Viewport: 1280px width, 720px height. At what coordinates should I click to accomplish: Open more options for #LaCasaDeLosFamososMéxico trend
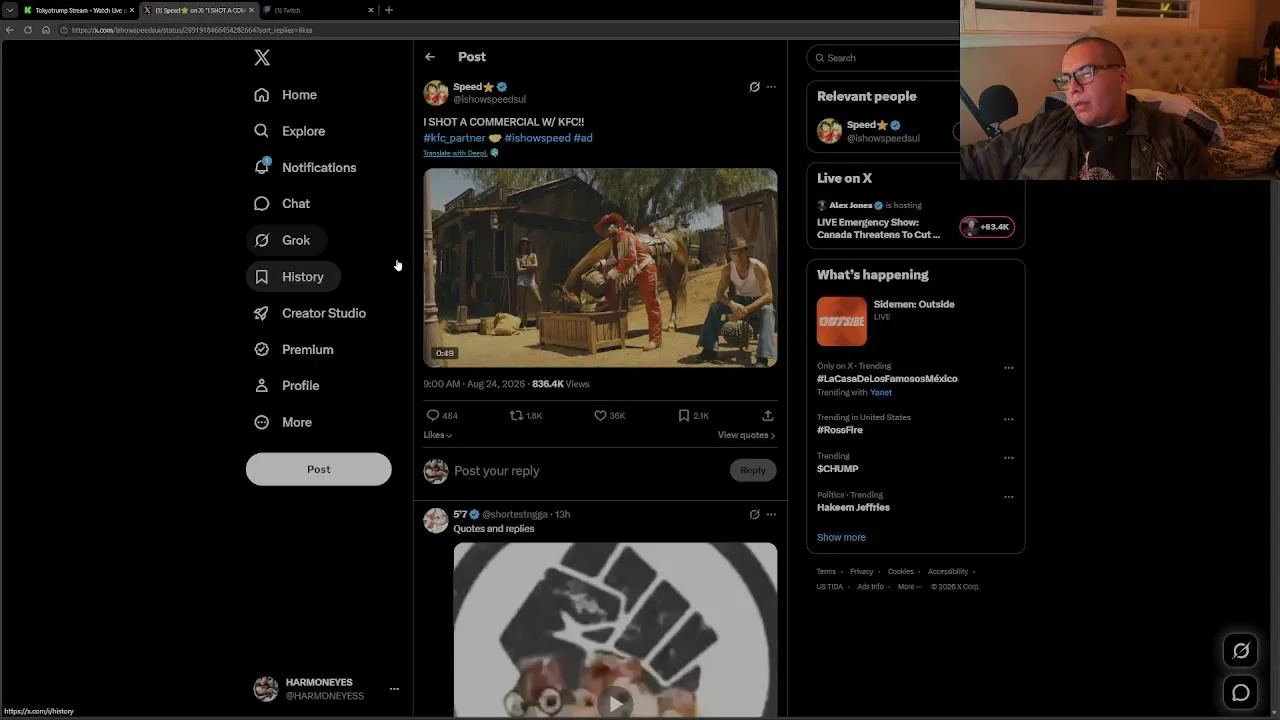[x=1008, y=367]
